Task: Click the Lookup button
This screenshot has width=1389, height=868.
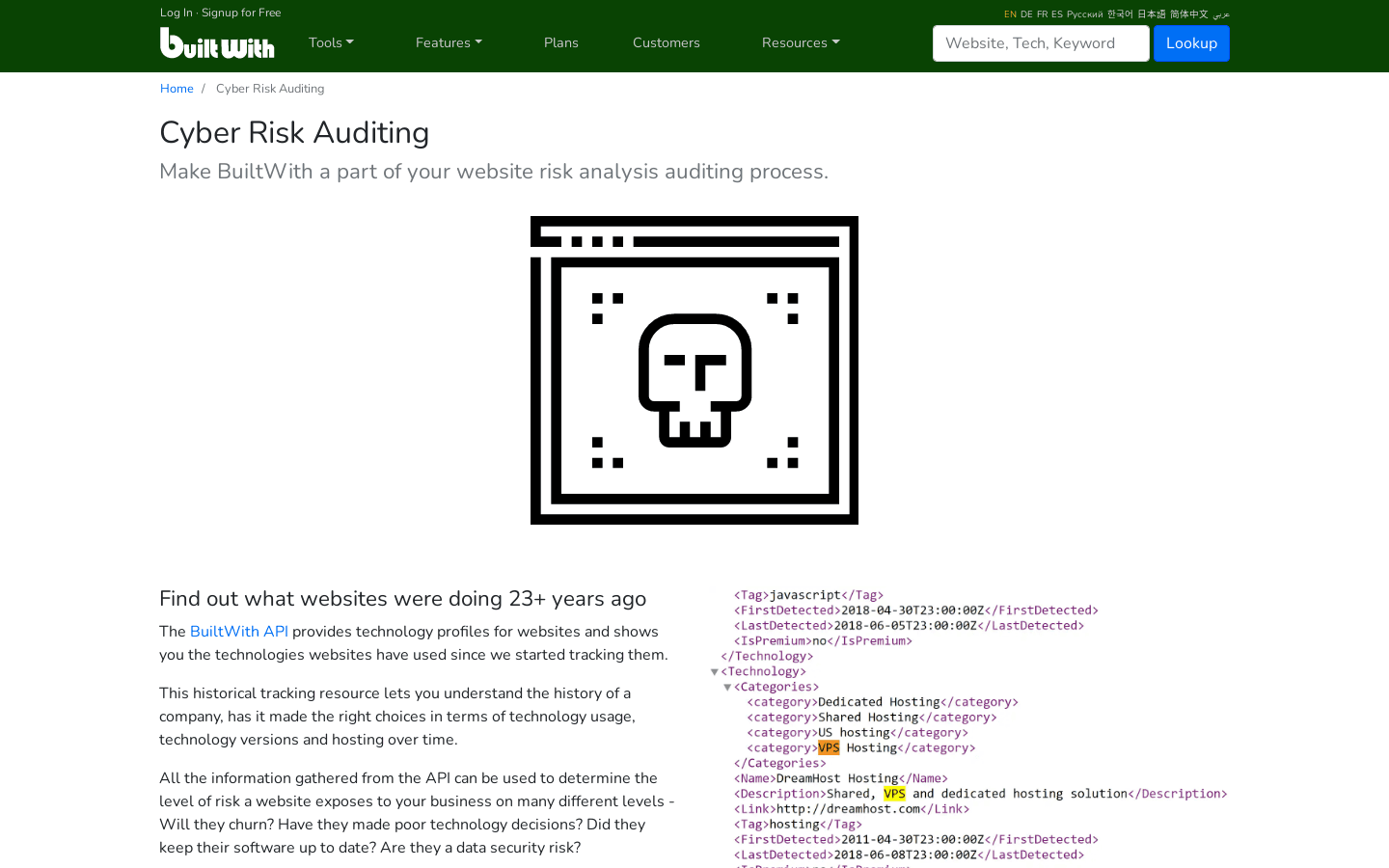Action: 1191,43
